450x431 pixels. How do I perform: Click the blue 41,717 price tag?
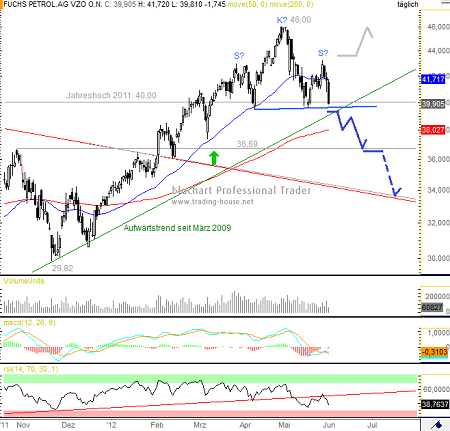tap(433, 79)
